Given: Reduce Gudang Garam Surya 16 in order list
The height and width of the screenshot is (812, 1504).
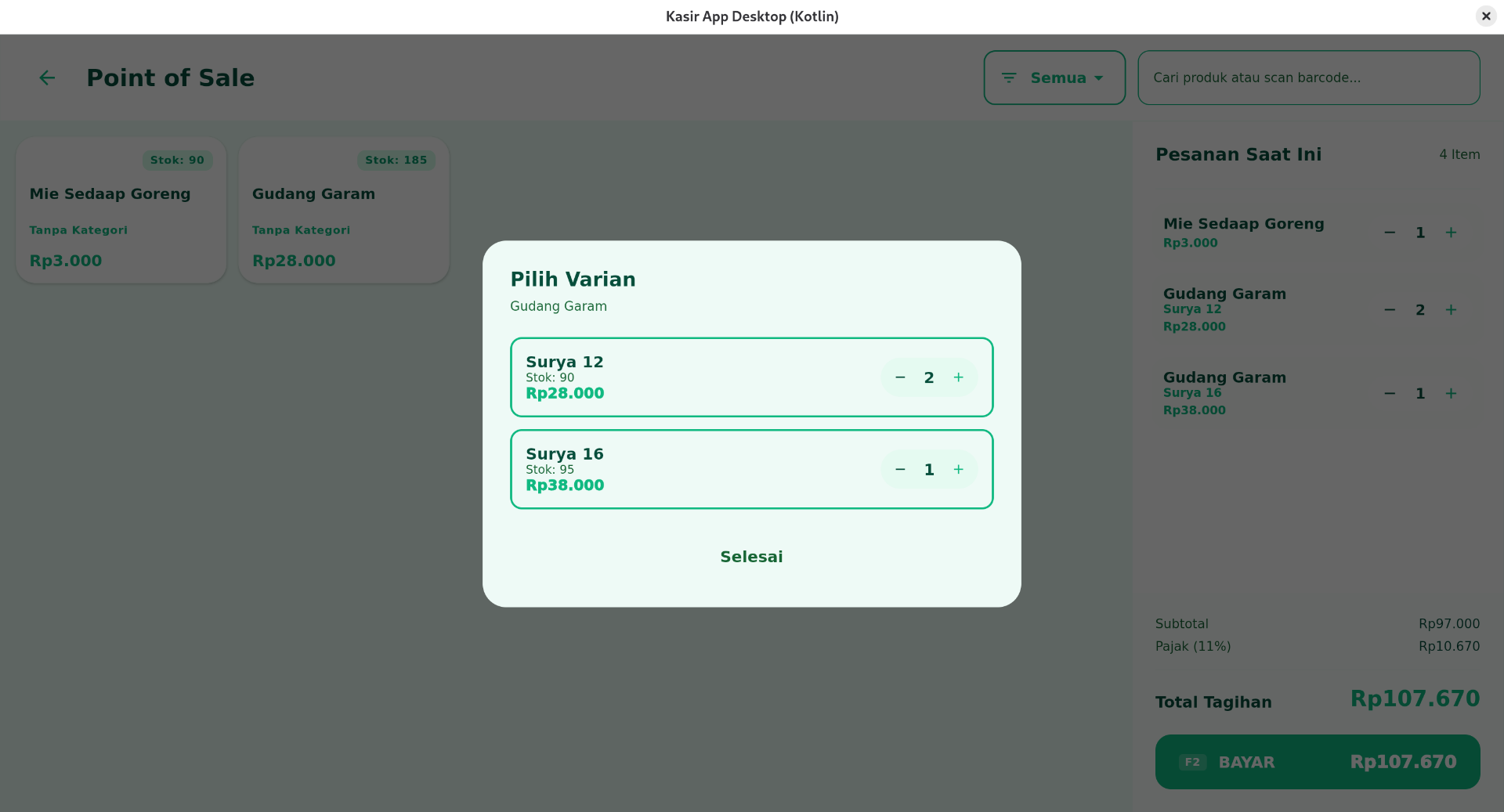Looking at the screenshot, I should (1390, 394).
